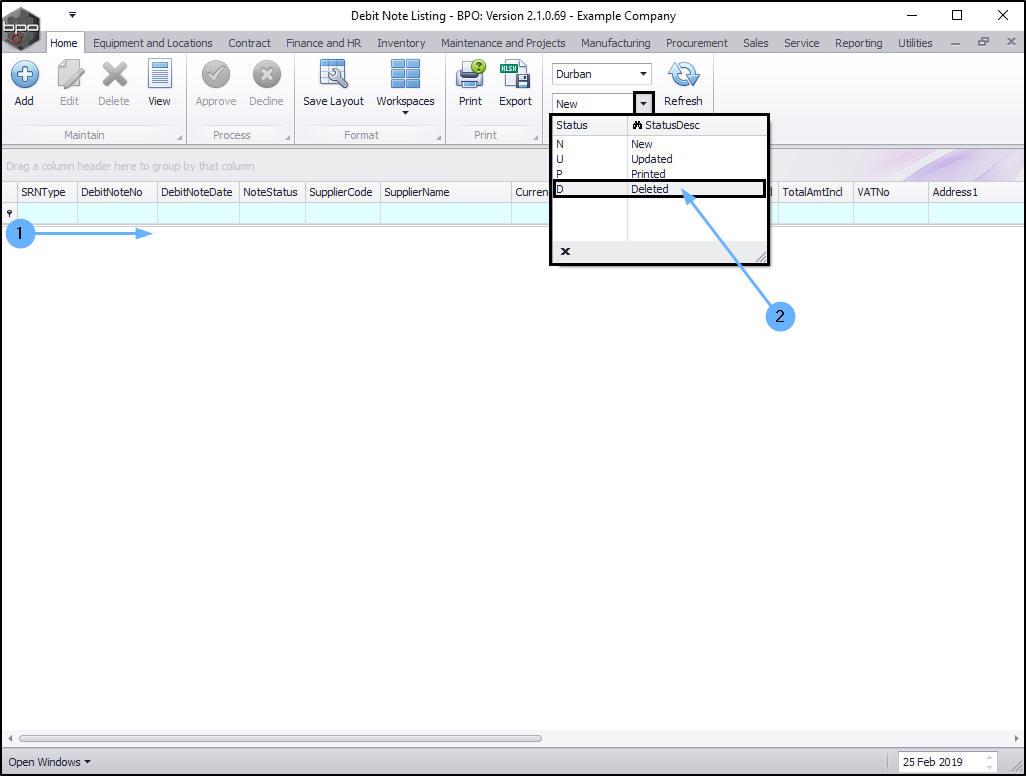
Task: Open the View document icon
Action: pos(159,74)
